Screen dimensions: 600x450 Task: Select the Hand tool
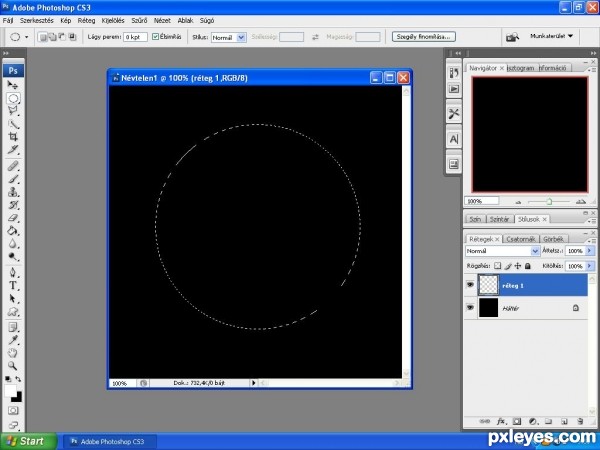pos(13,353)
